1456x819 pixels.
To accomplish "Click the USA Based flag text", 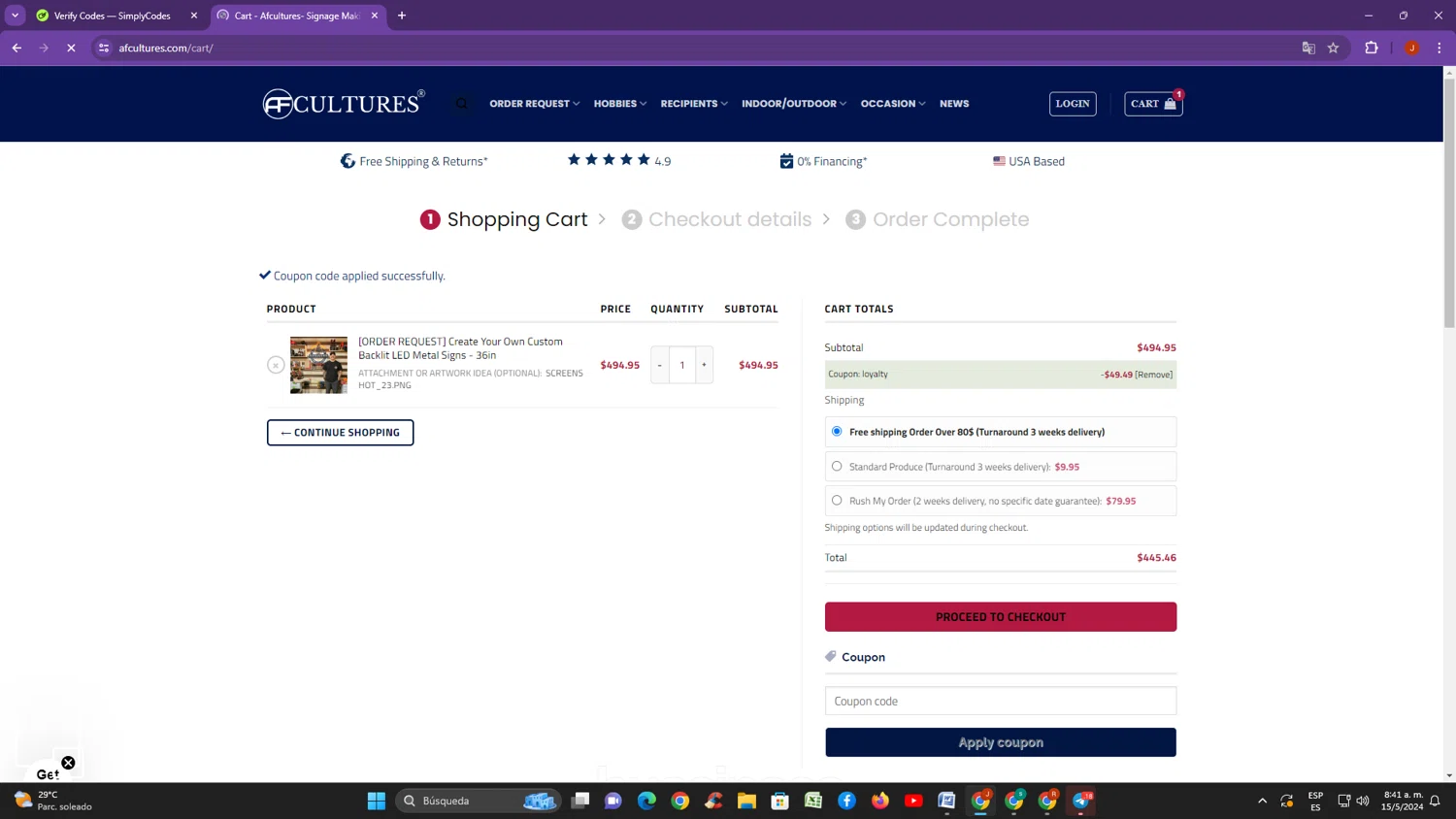I will pos(1029,161).
